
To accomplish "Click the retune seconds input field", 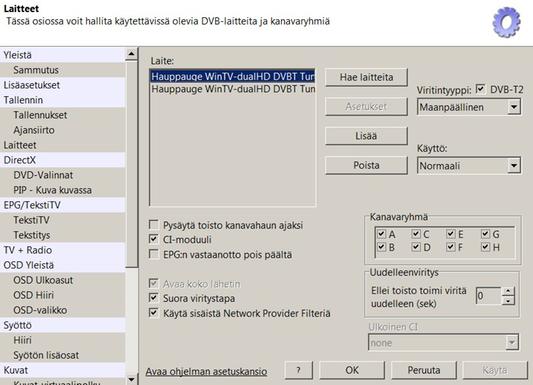I will (x=489, y=296).
